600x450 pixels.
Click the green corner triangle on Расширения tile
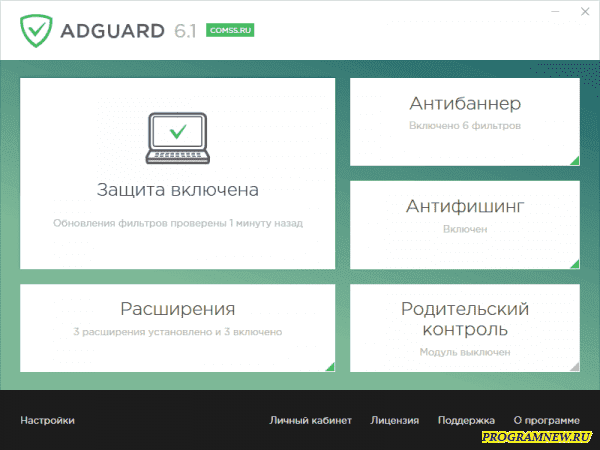330,367
